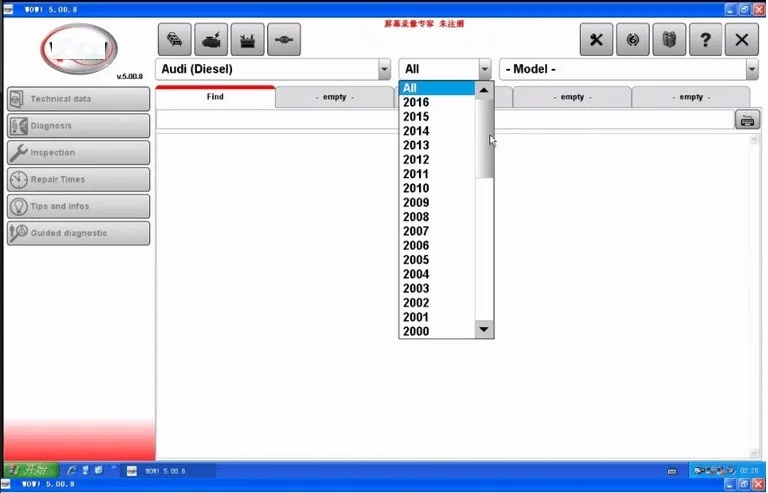Click the axle/transmission toolbar icon
This screenshot has width=768, height=493.
(284, 39)
